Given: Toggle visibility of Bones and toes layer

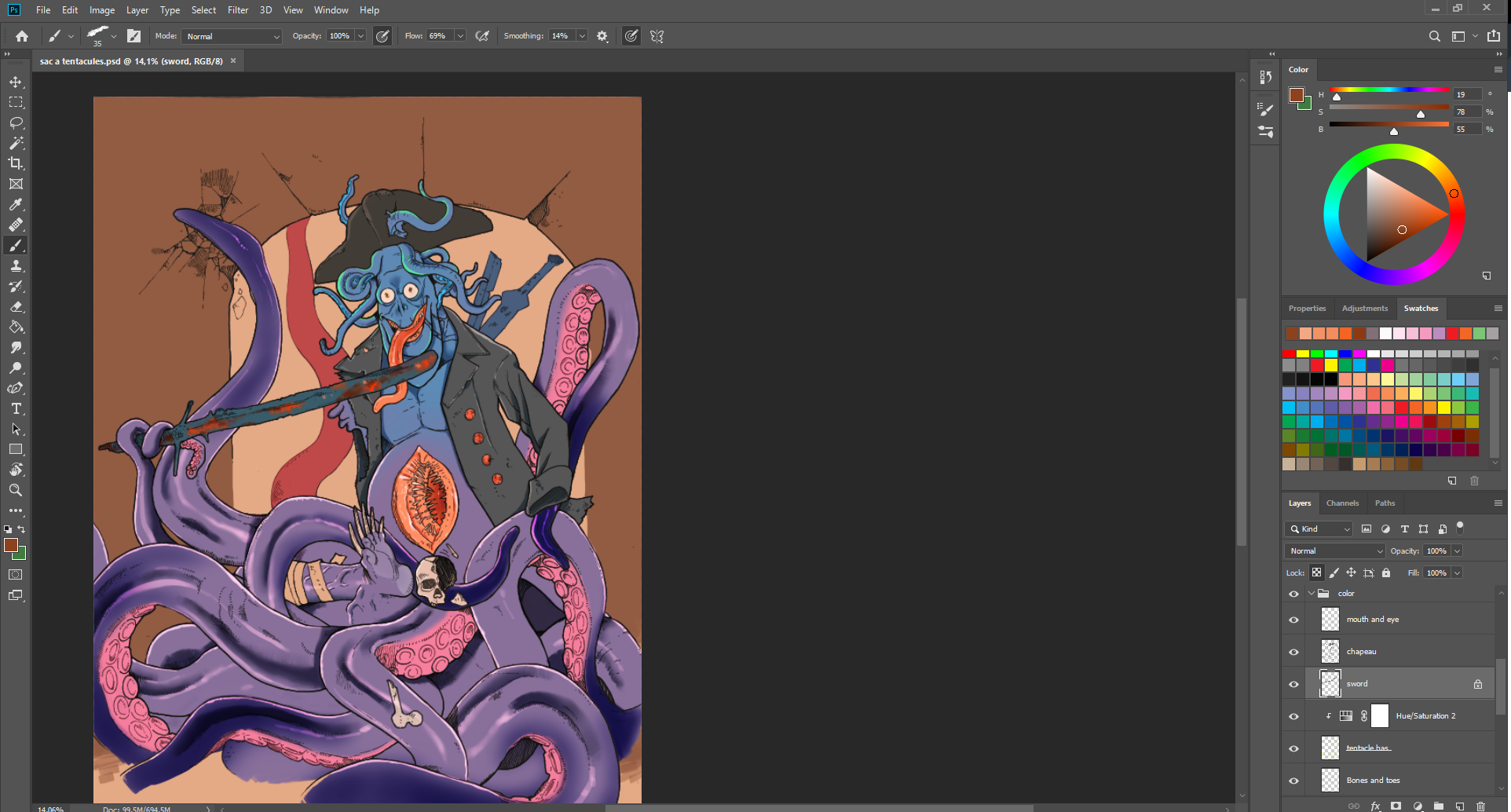Looking at the screenshot, I should coord(1293,781).
